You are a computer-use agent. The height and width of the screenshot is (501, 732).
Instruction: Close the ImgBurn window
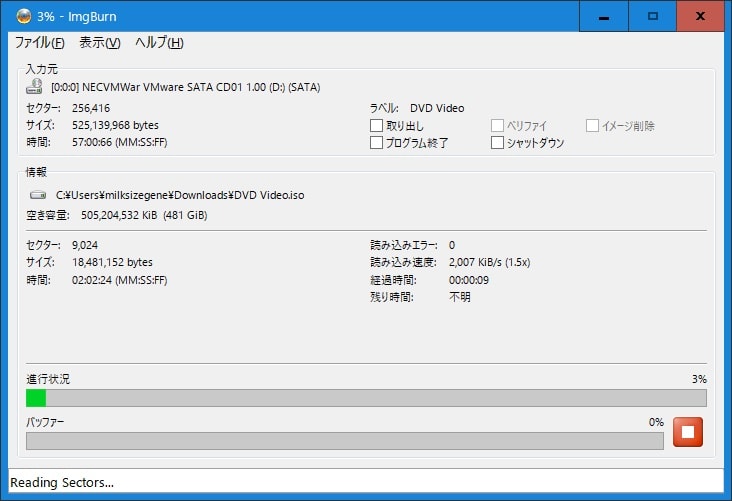tap(700, 16)
